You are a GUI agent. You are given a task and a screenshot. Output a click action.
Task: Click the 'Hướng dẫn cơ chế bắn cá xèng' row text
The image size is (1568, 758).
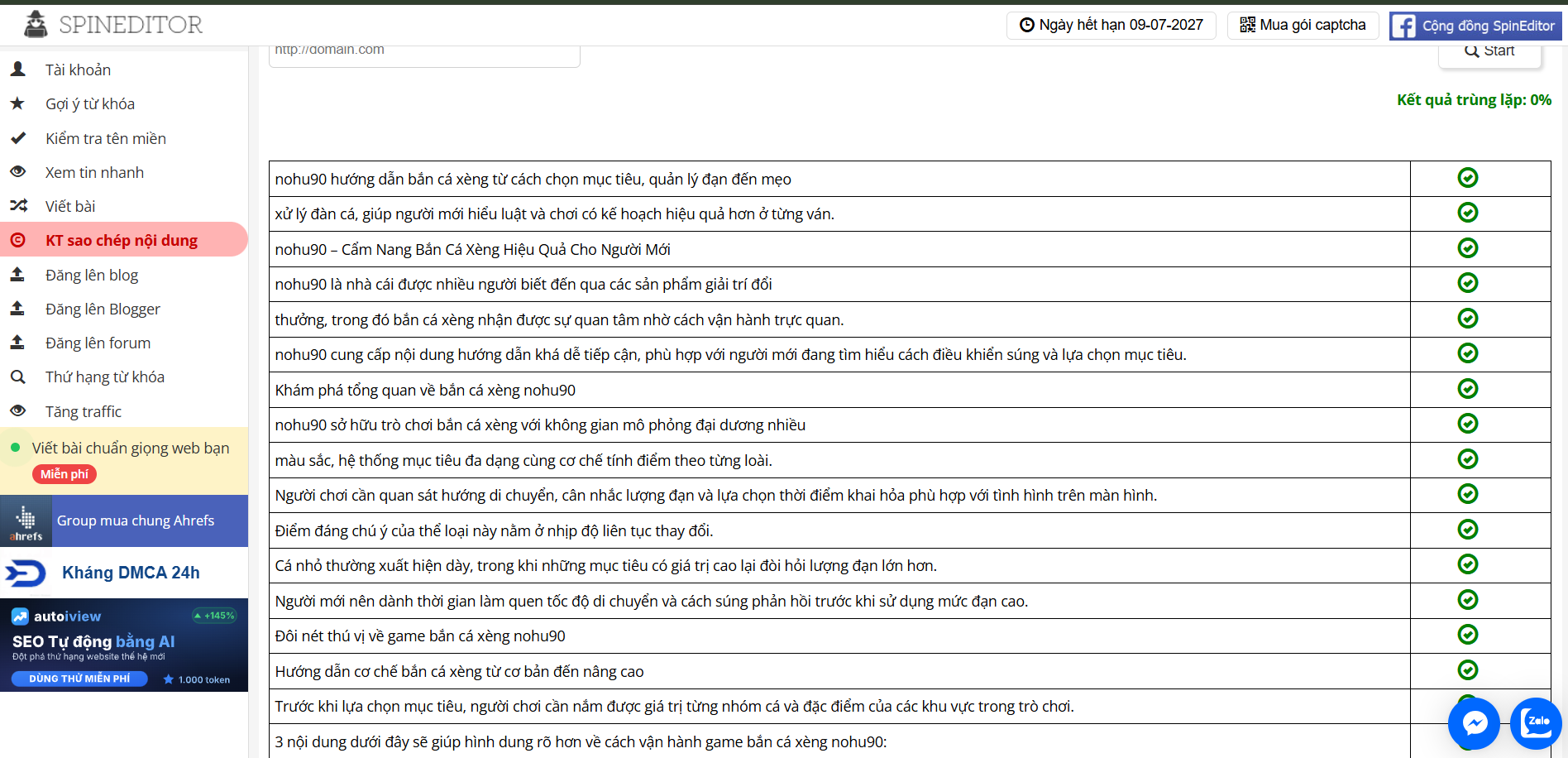tap(459, 671)
